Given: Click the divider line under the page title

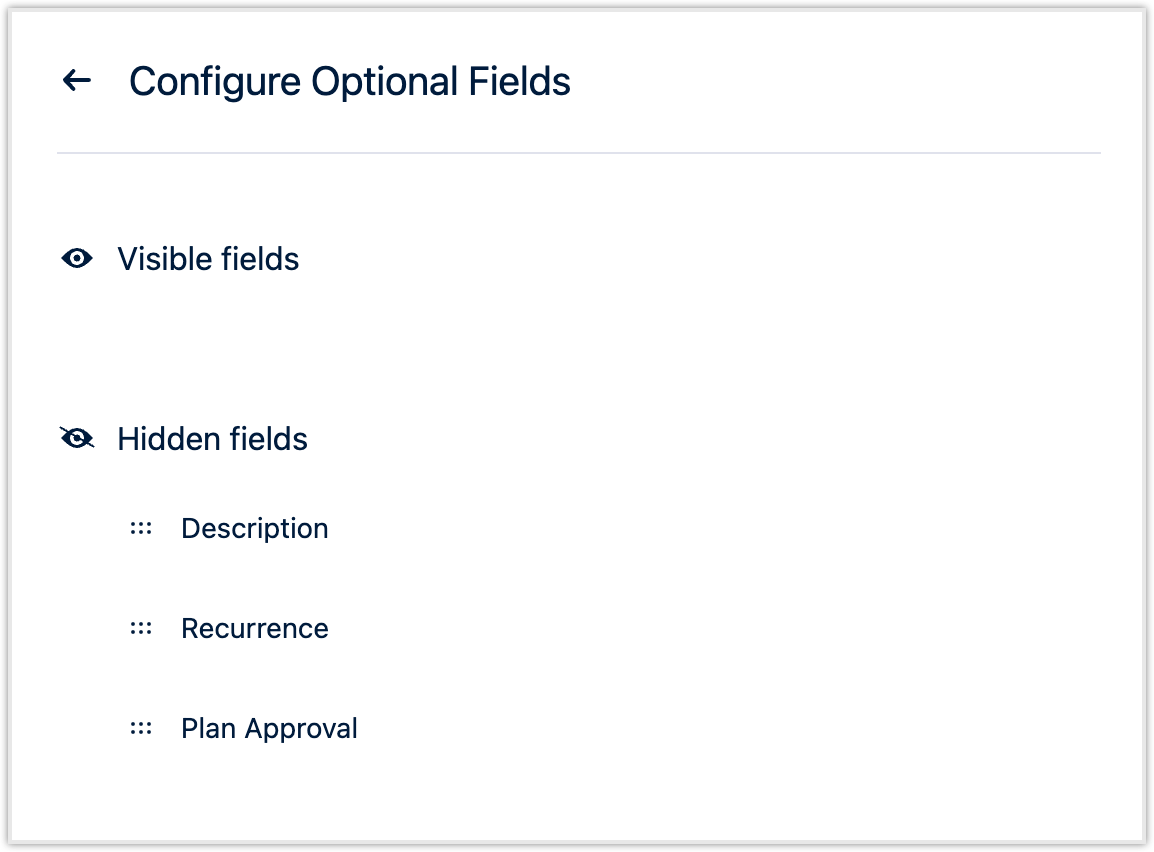Looking at the screenshot, I should [578, 153].
